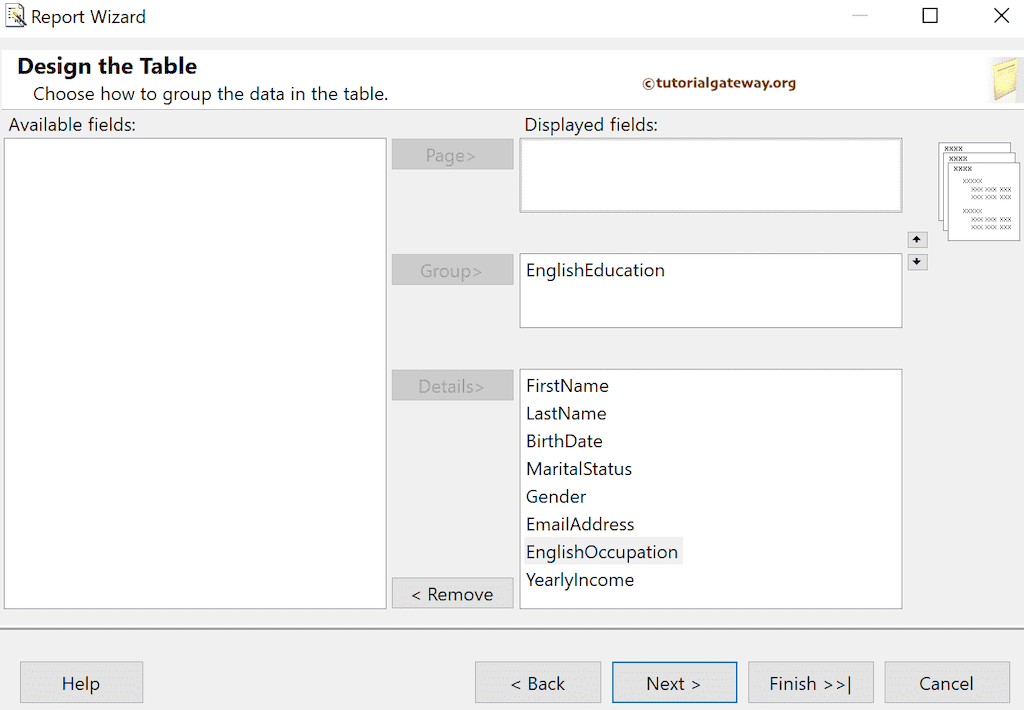Click the Group> transfer button
This screenshot has width=1024, height=710.
452,270
